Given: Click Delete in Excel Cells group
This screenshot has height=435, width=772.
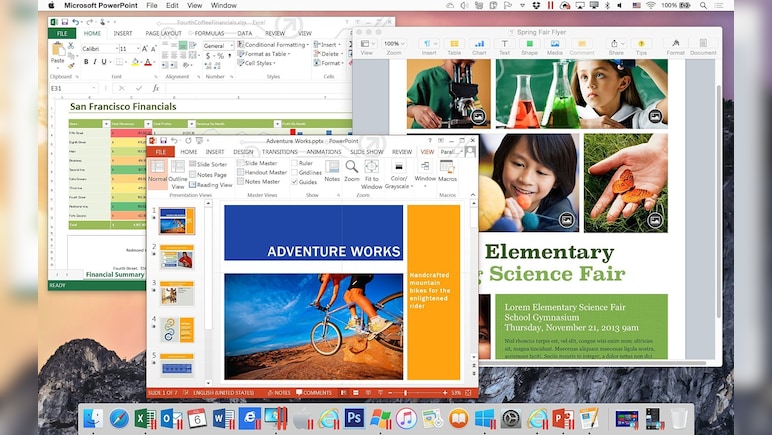Looking at the screenshot, I should (x=326, y=54).
